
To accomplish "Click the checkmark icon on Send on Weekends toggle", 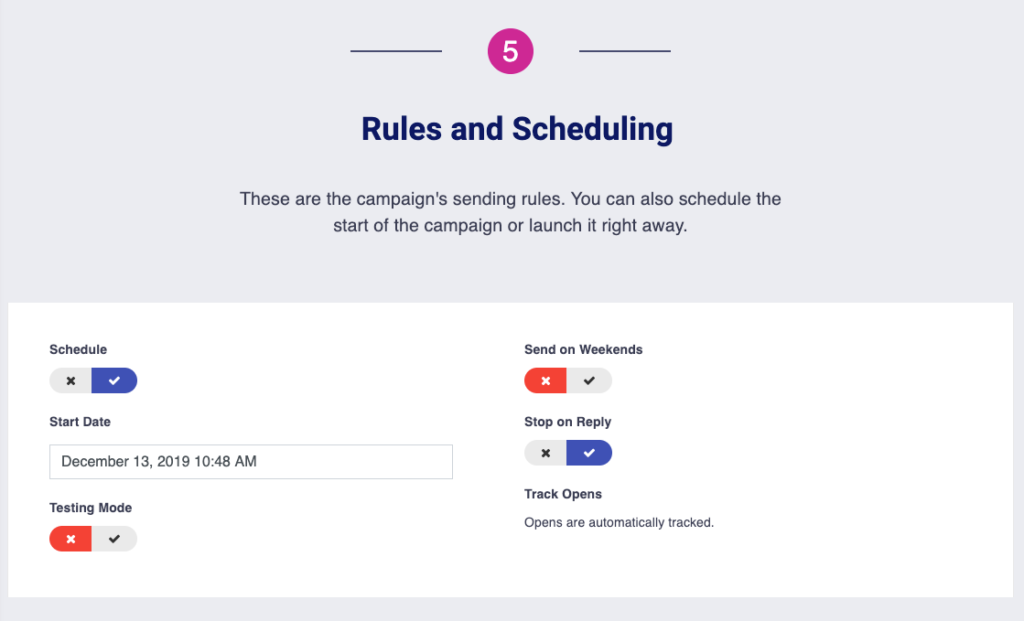I will (589, 380).
